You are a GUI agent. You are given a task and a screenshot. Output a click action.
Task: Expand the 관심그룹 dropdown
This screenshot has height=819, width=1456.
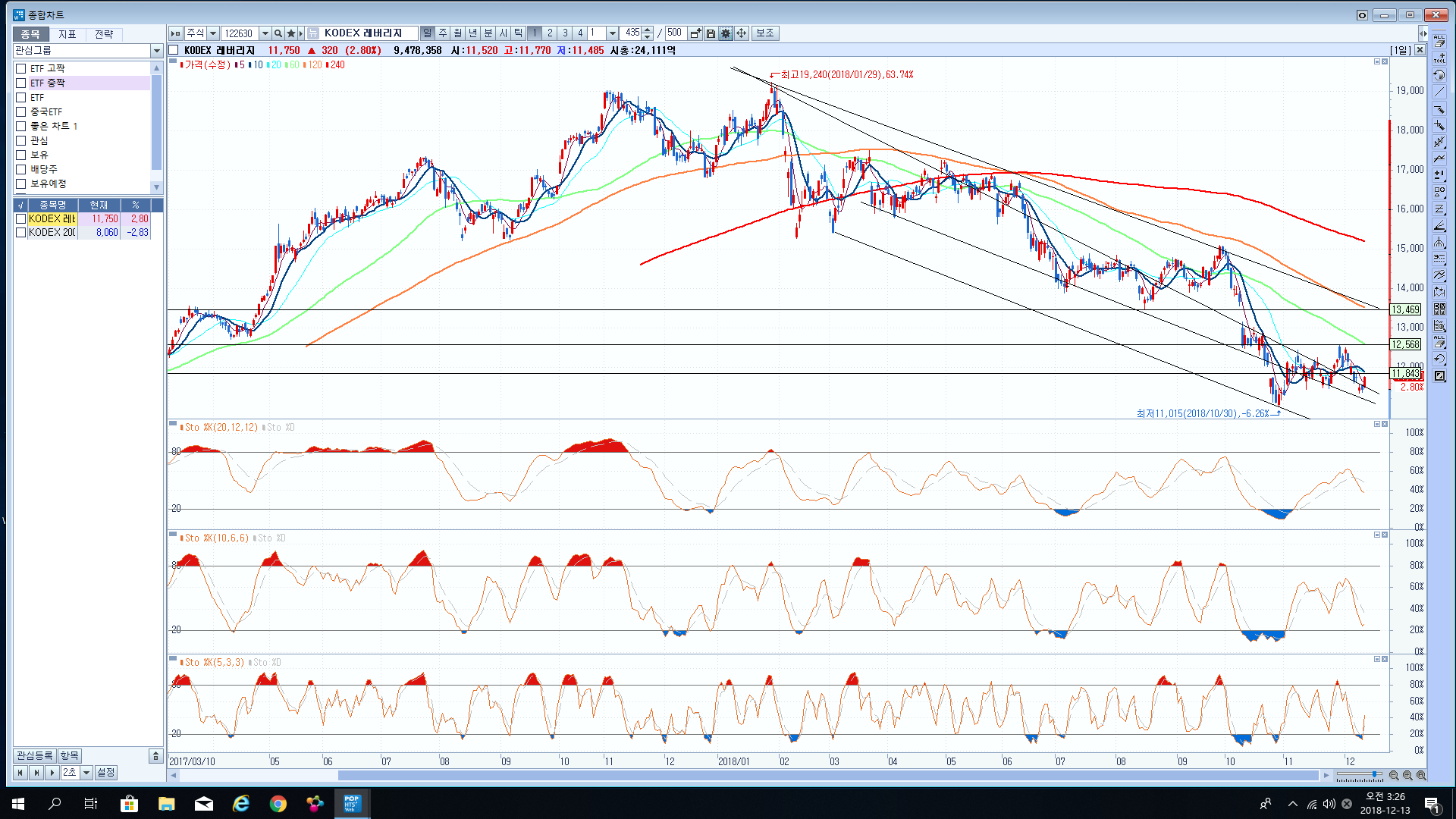[157, 51]
